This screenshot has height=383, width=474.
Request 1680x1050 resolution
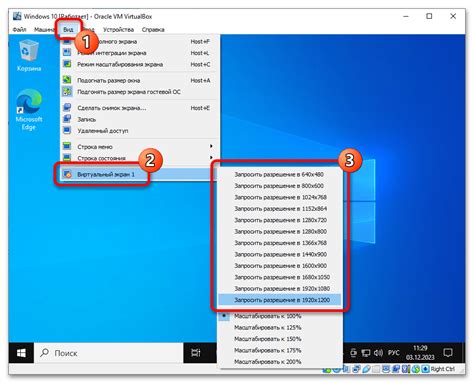coord(280,277)
